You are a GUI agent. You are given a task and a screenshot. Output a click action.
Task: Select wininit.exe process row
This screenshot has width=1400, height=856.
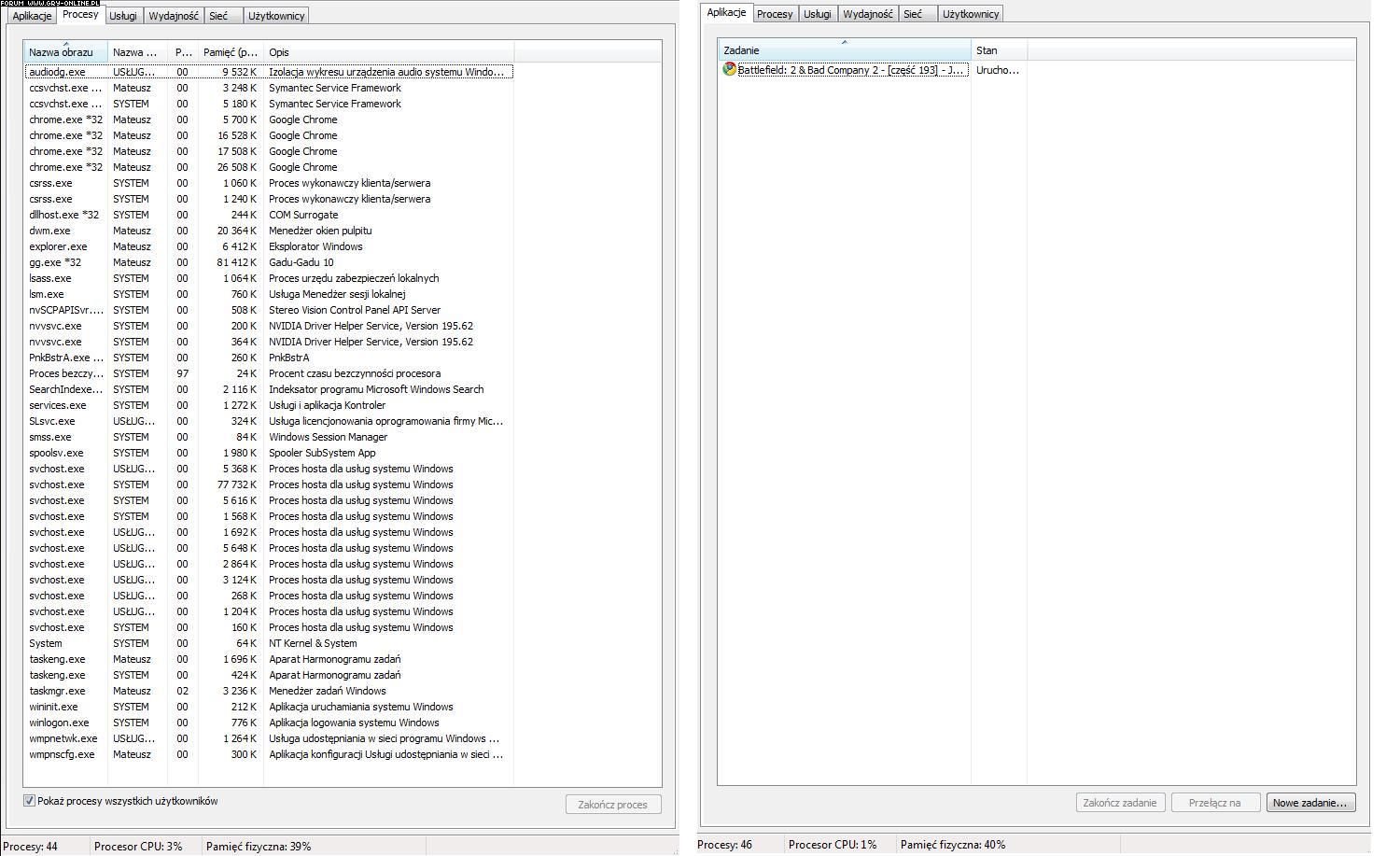[269, 707]
